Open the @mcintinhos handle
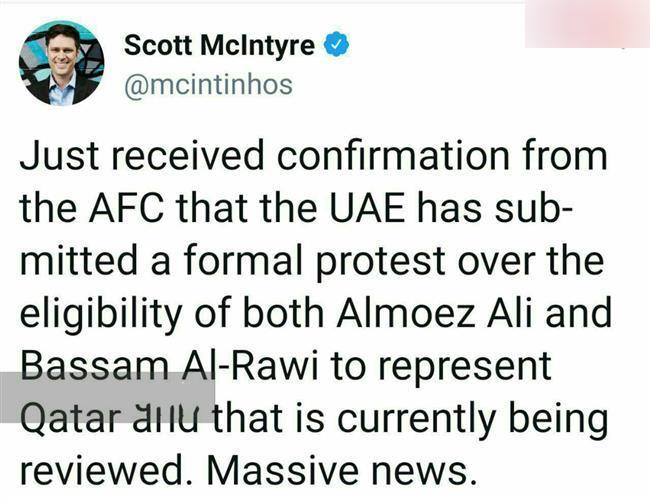The width and height of the screenshot is (650, 501). click(x=208, y=84)
